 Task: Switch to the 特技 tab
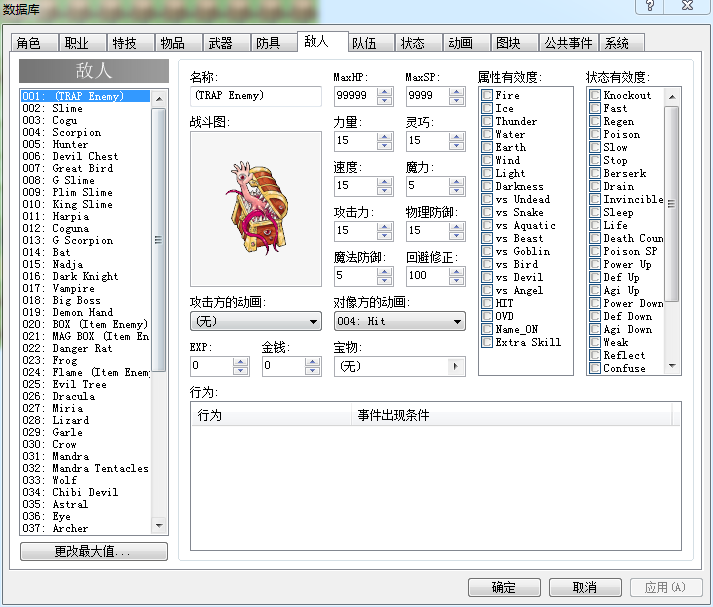pyautogui.click(x=131, y=43)
